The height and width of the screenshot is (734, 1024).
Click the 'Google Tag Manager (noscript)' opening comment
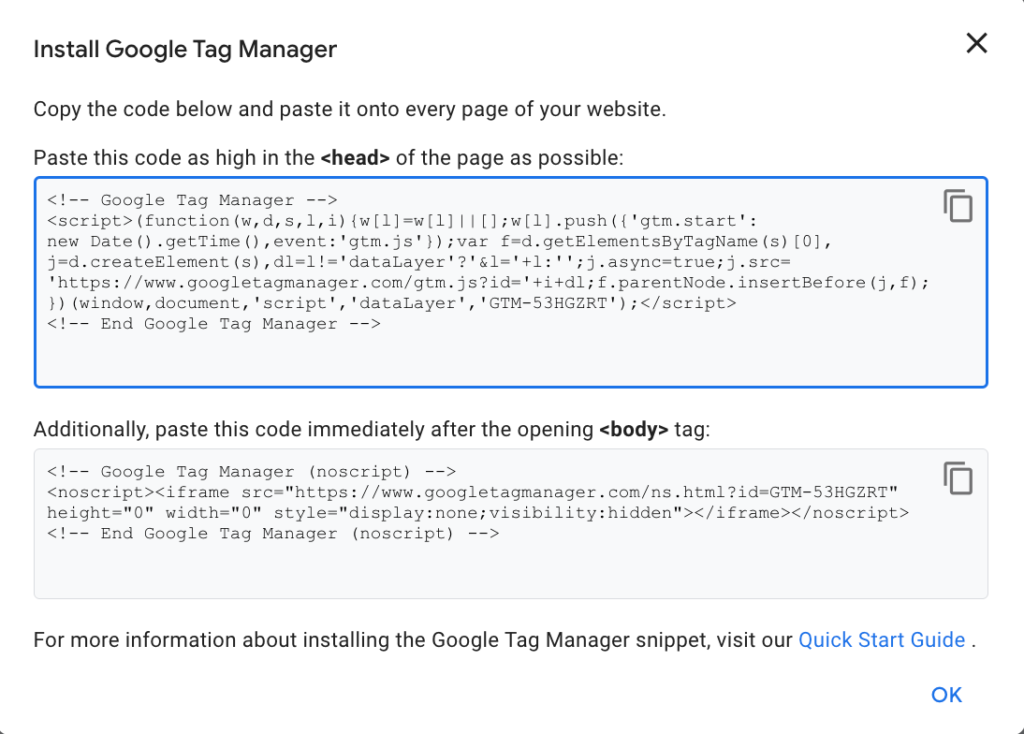pos(251,472)
